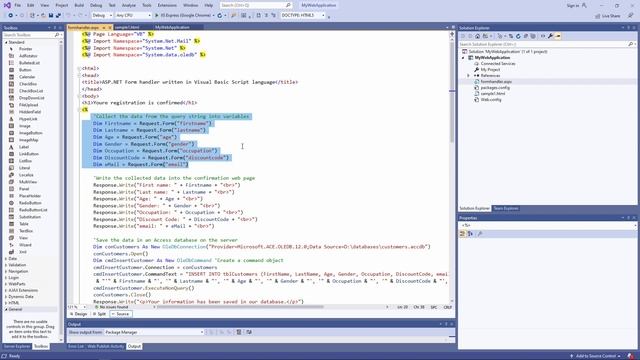
Task: Click the Toggle Word Wrap icon in Output
Action: [x=249, y=332]
